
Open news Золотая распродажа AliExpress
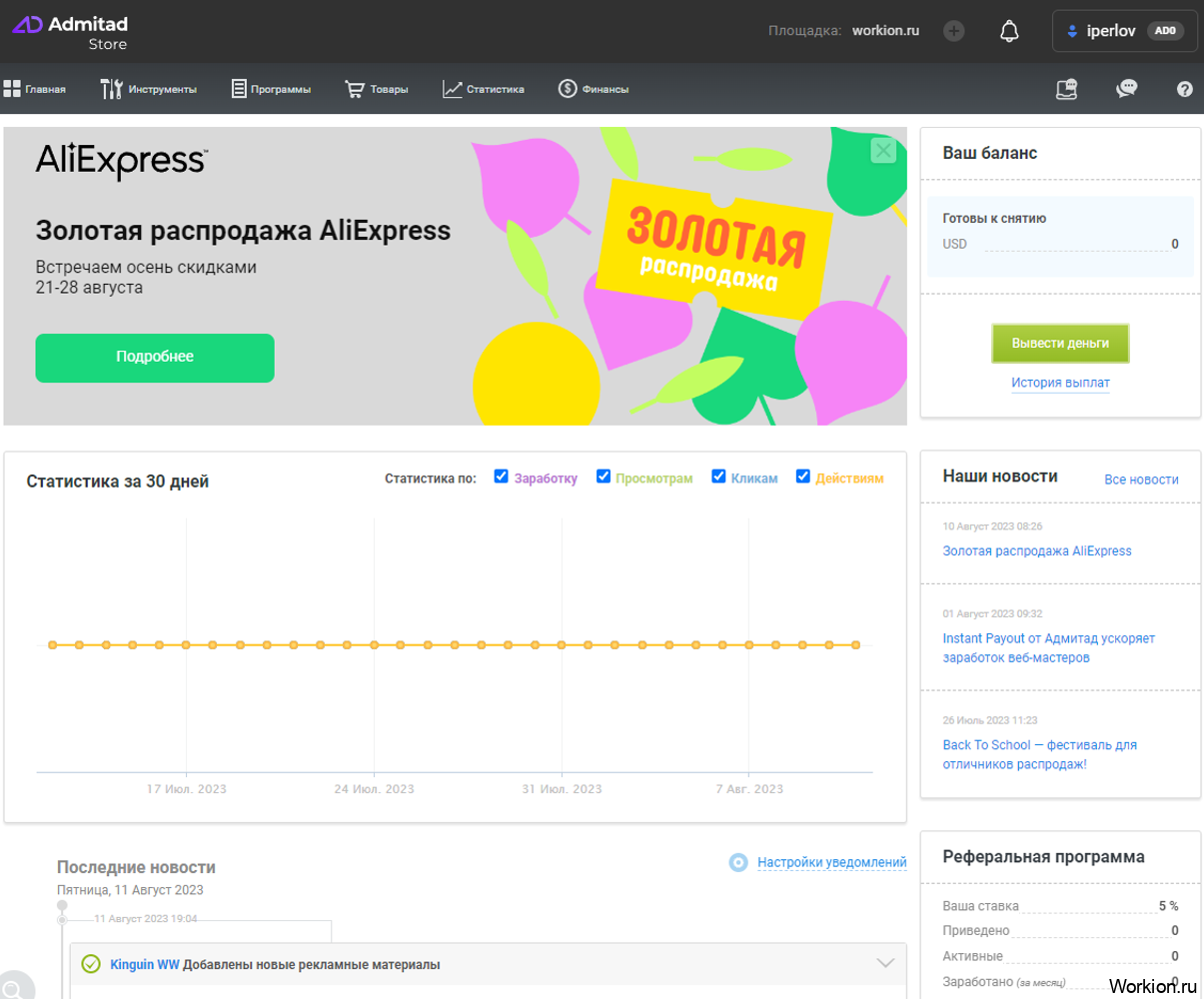[1037, 550]
